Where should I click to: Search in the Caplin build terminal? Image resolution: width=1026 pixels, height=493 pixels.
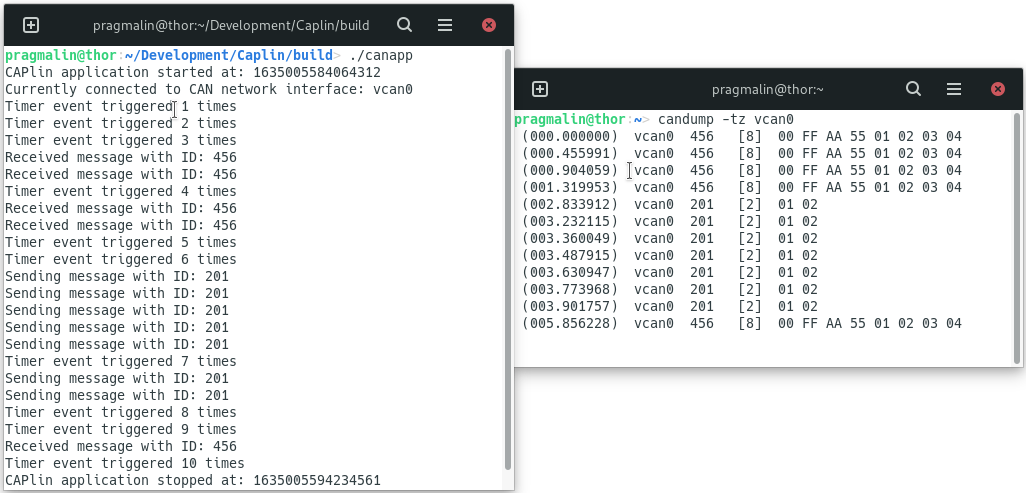click(404, 26)
